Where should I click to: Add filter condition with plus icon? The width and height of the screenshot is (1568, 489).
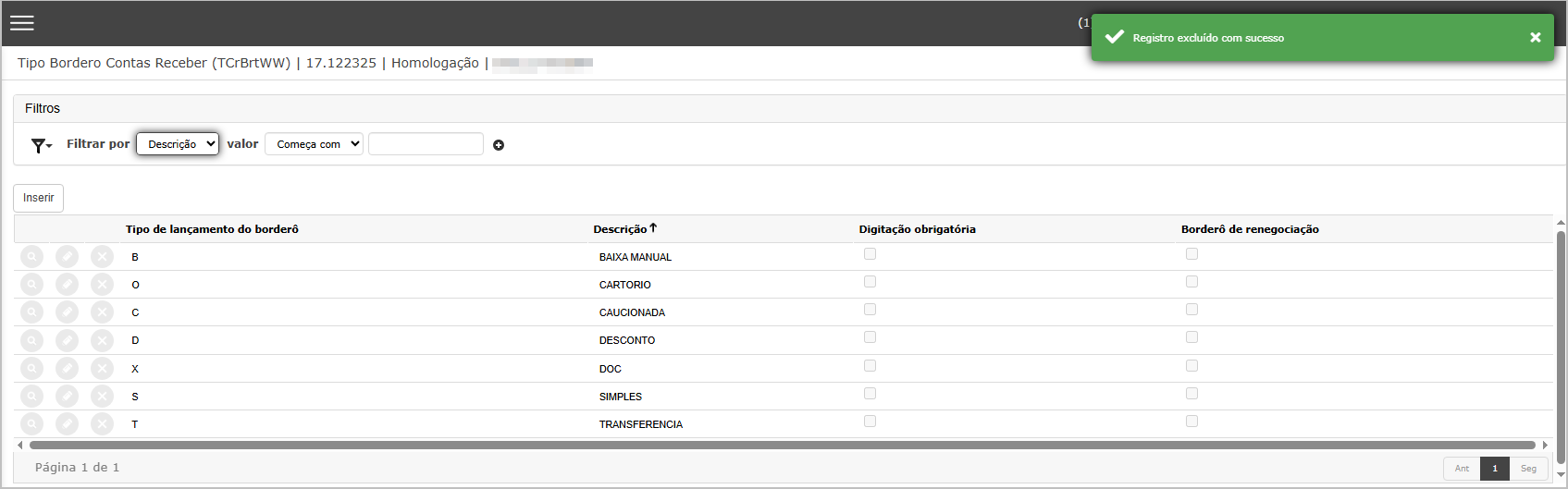coord(499,145)
